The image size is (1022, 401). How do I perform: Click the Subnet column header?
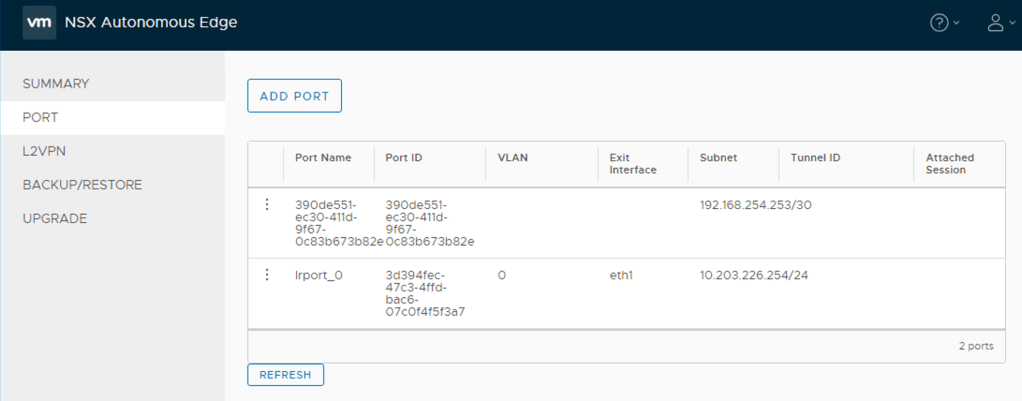[719, 157]
